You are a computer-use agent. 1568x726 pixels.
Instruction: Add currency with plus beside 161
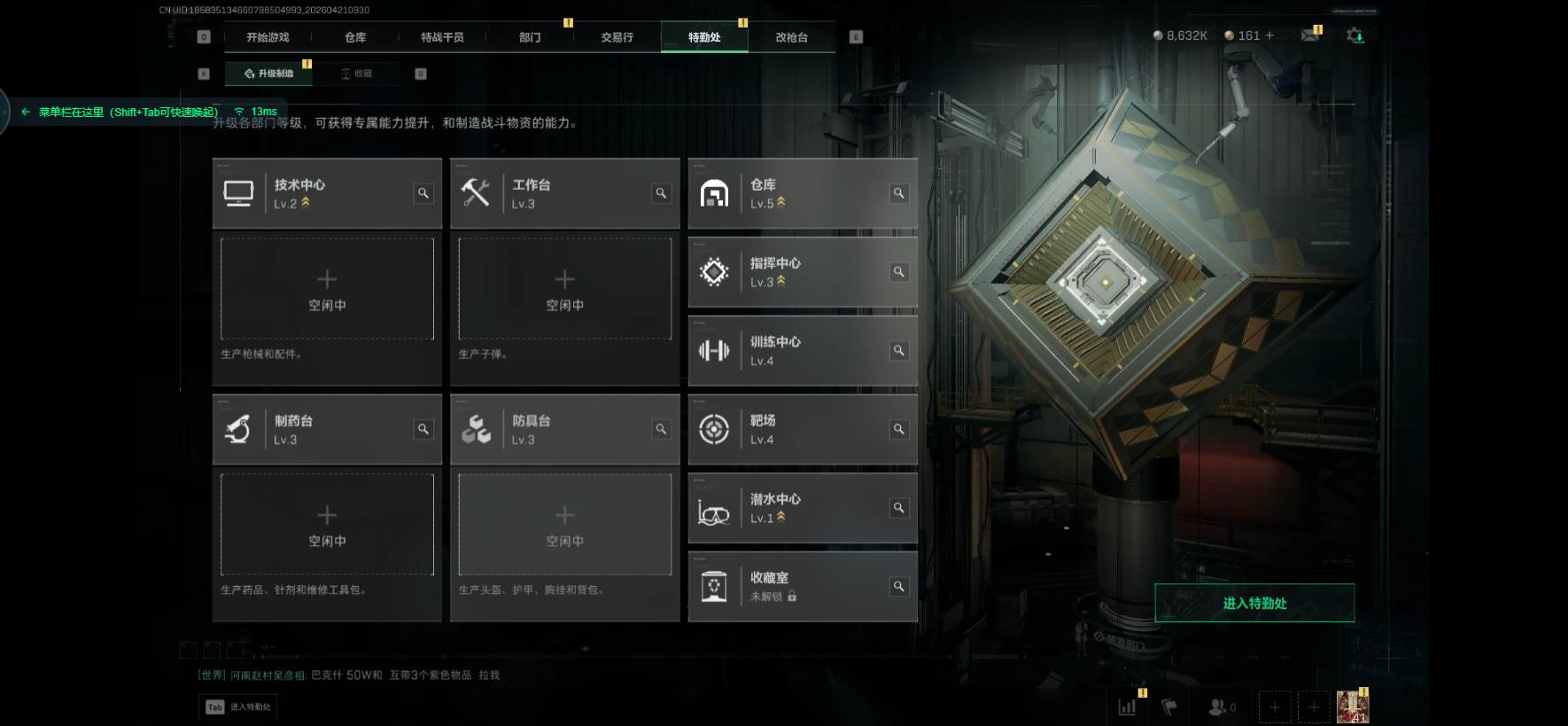[x=1269, y=35]
